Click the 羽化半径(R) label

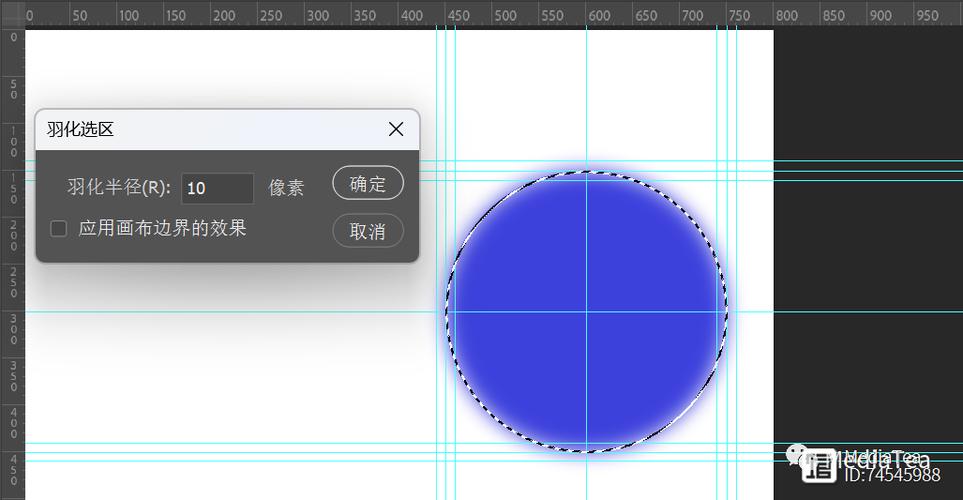[x=119, y=188]
